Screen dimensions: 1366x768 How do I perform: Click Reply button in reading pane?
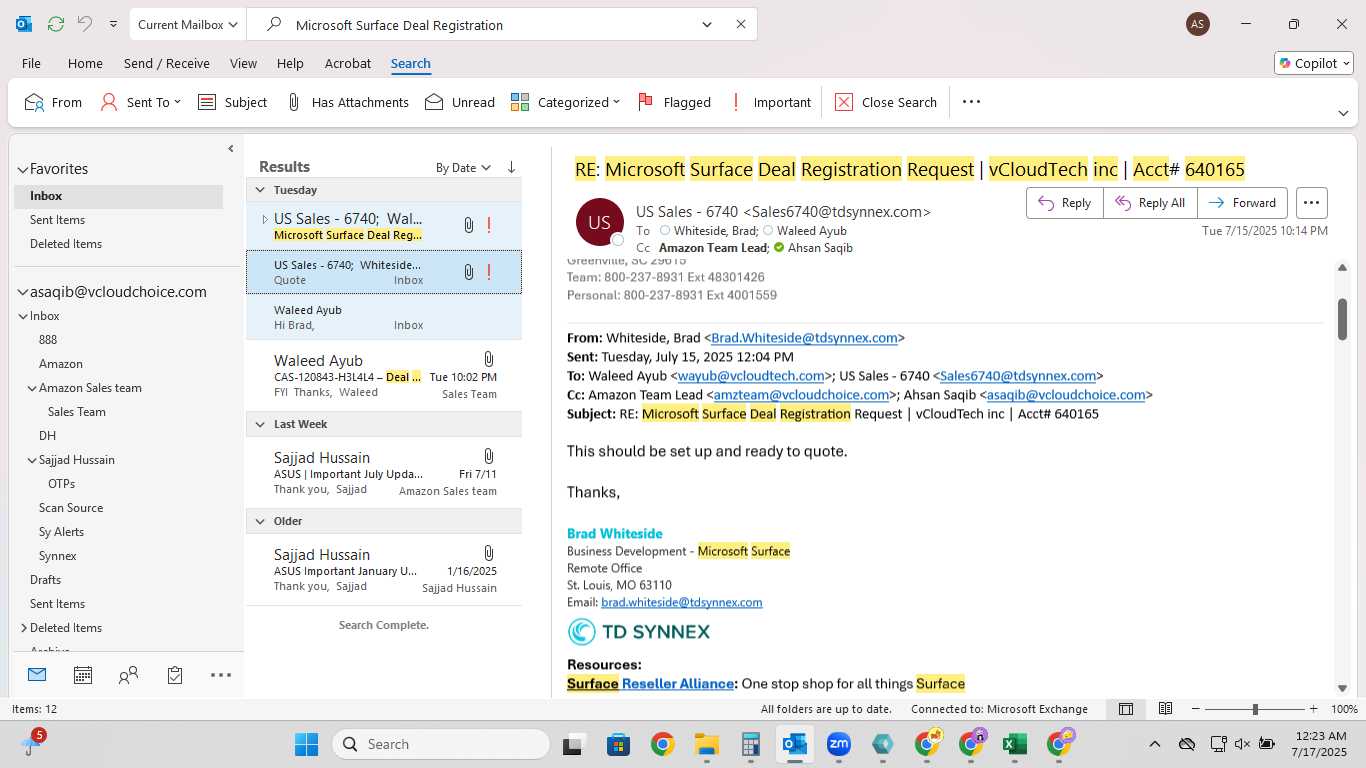point(1064,203)
